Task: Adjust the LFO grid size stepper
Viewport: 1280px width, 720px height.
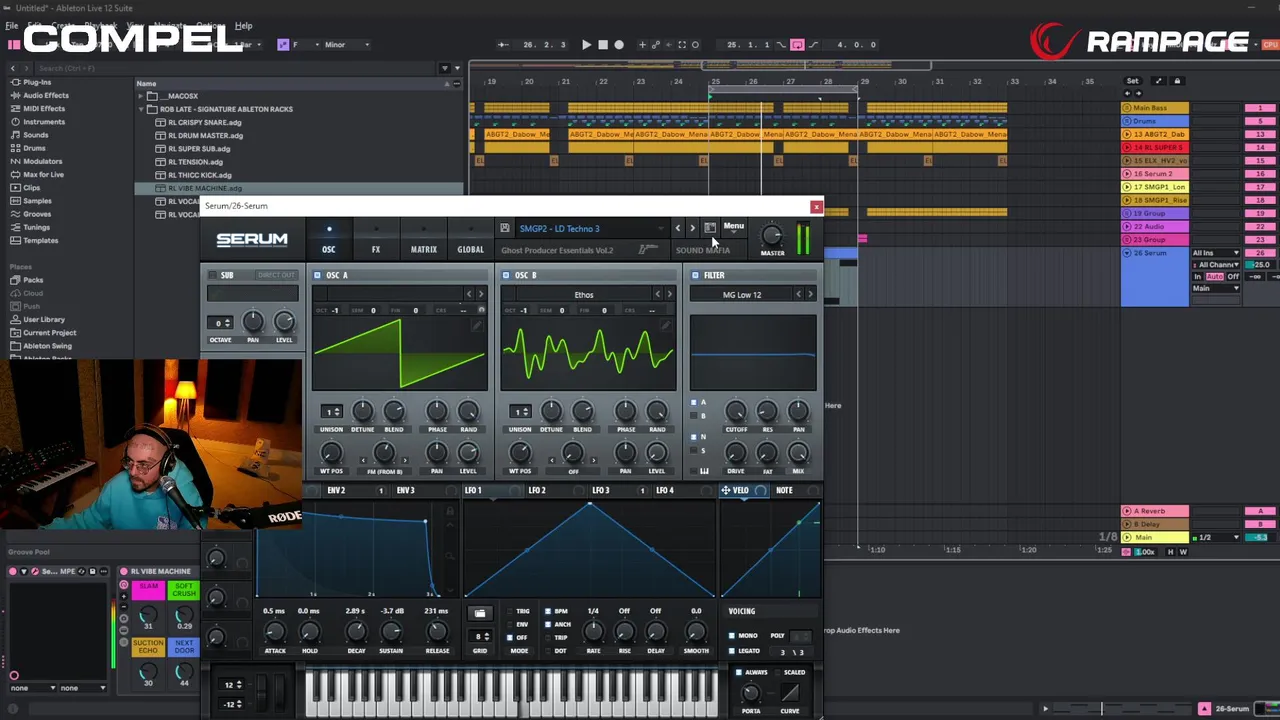Action: click(481, 637)
